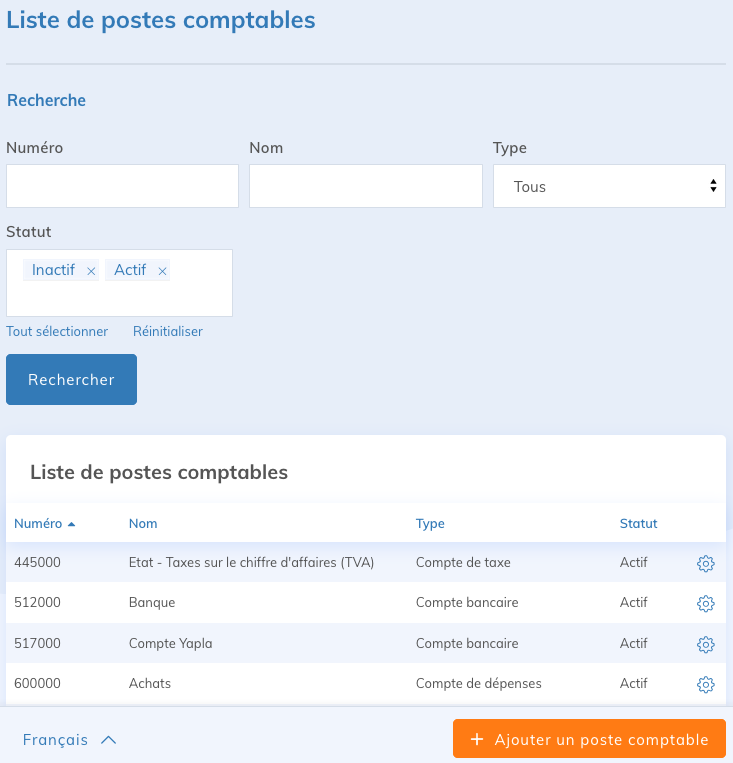This screenshot has width=733, height=763.
Task: Sort list by Nom column header
Action: point(143,524)
